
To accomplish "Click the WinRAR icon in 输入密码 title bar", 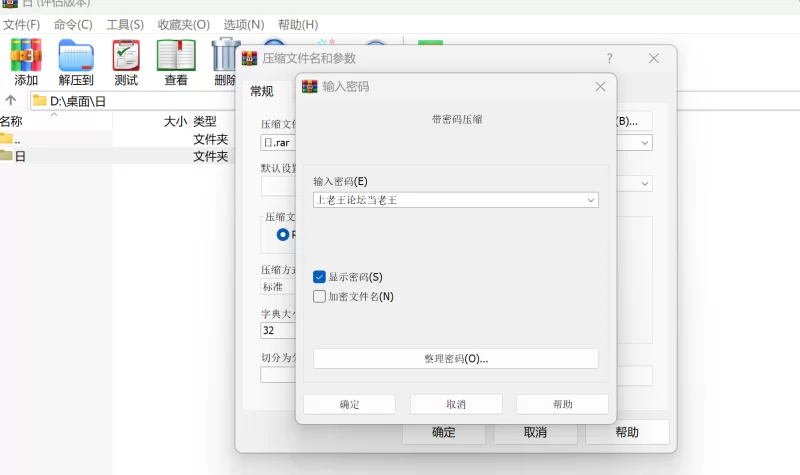I will pyautogui.click(x=310, y=86).
